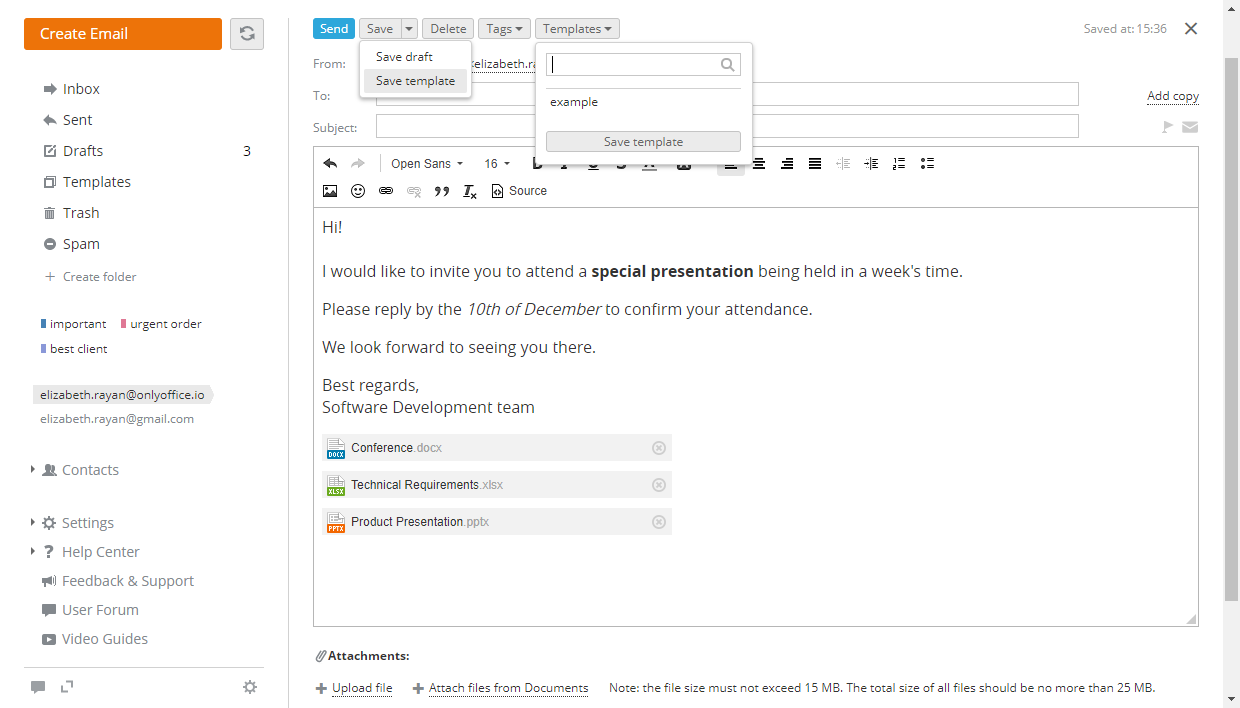Screen dimensions: 1240x708
Task: Expand the Settings tree in sidebar
Action: (x=33, y=523)
